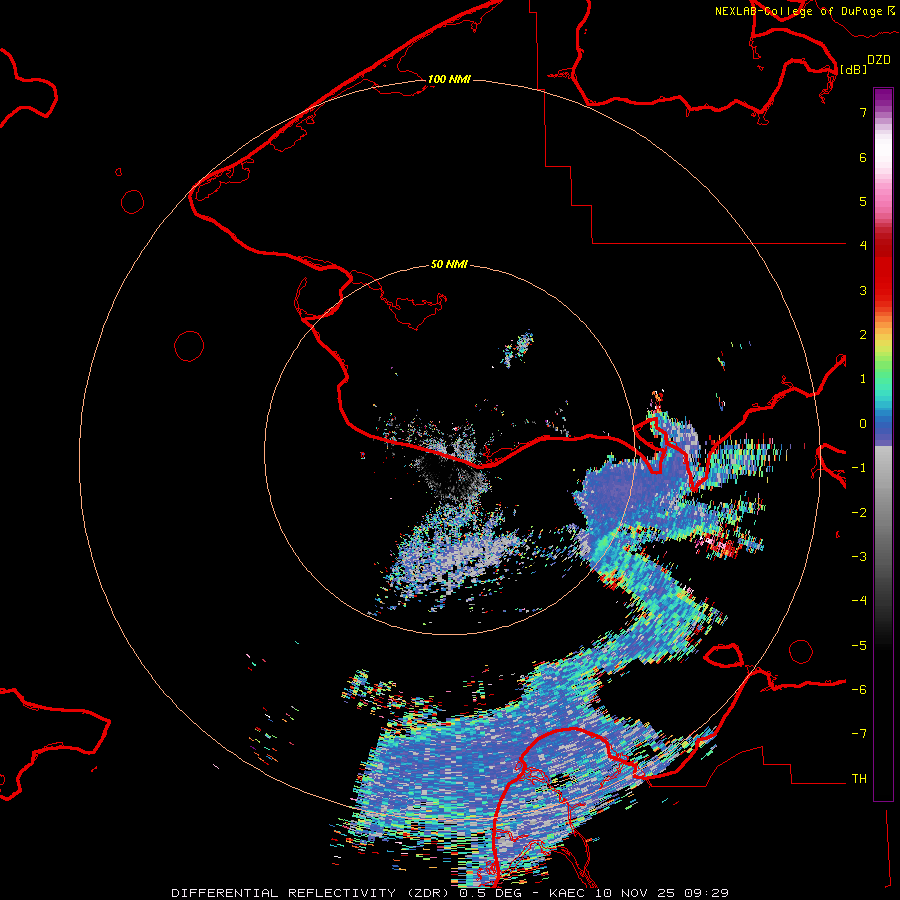This screenshot has height=900, width=900.
Task: Click the '-4' tick label on the scale
Action: tap(859, 601)
